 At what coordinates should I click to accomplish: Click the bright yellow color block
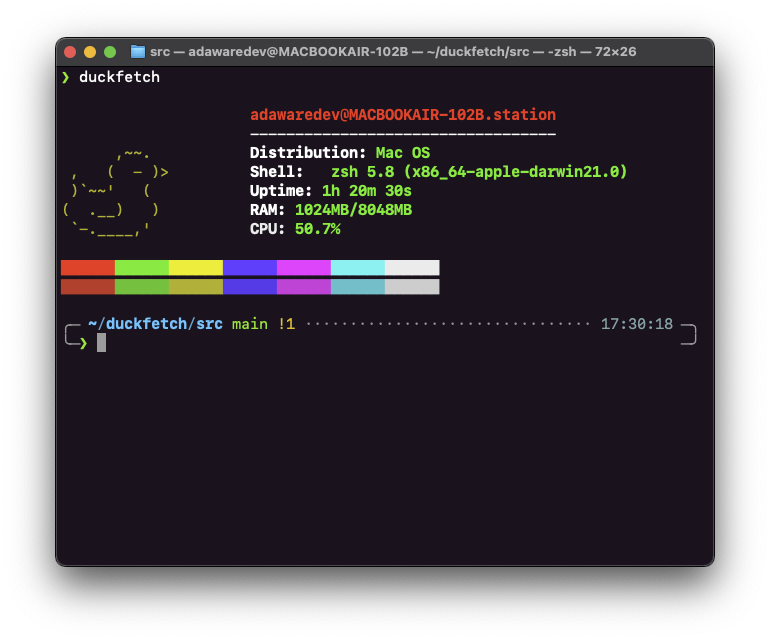pyautogui.click(x=196, y=268)
